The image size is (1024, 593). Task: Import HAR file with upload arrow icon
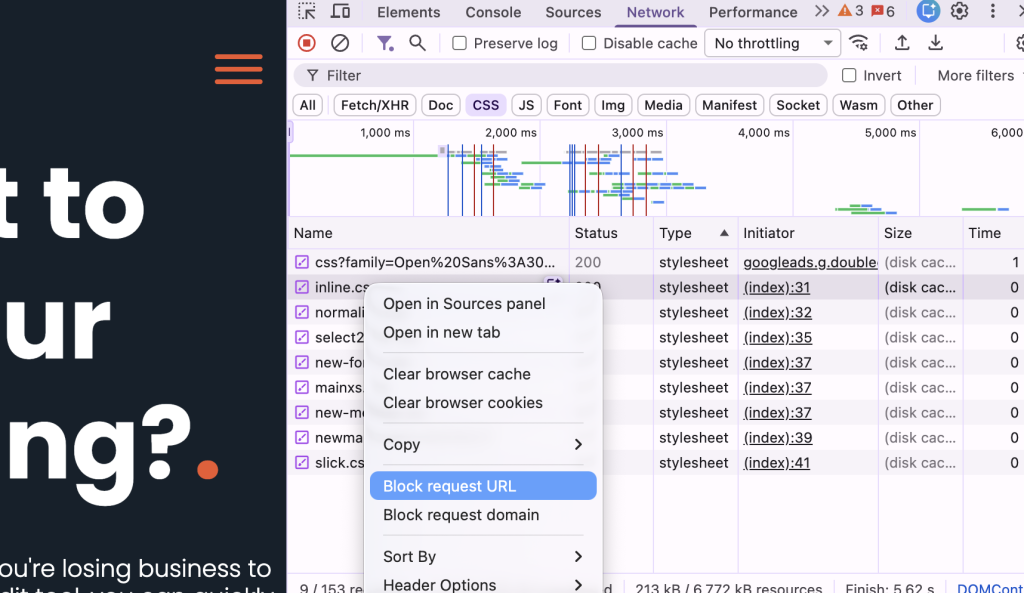point(901,43)
